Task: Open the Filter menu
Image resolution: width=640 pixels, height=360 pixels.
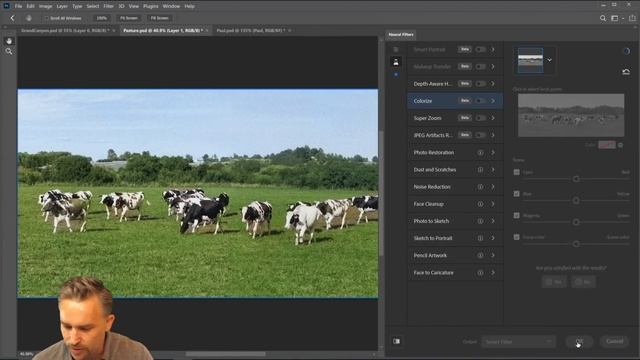Action: tap(108, 6)
